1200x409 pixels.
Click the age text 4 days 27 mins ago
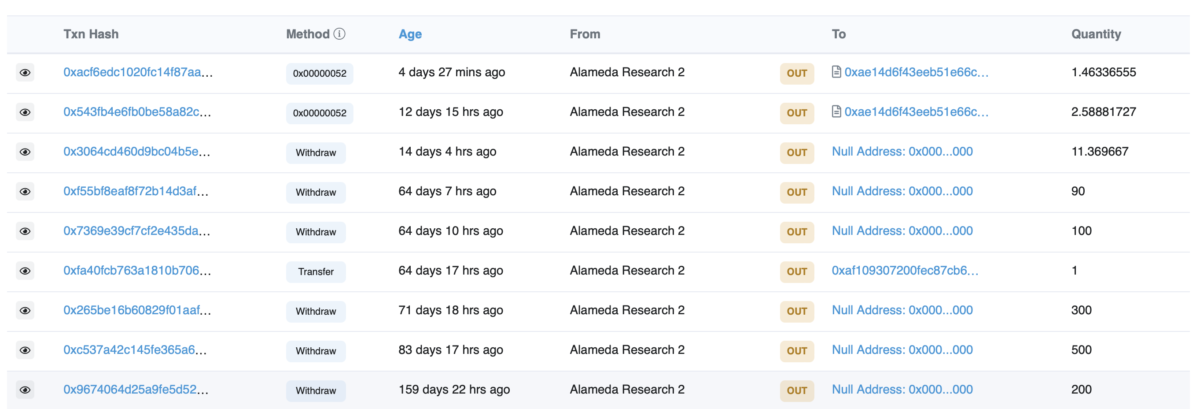(x=451, y=72)
